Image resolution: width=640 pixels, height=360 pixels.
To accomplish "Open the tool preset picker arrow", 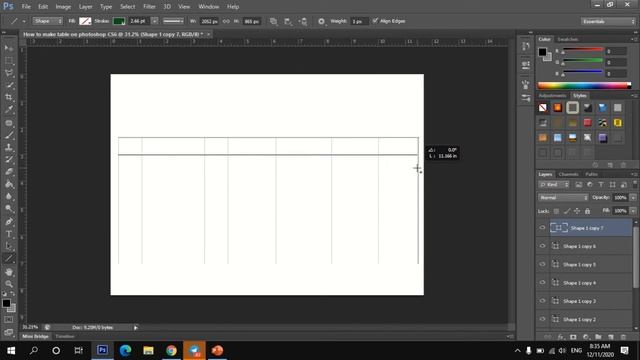I will (24, 21).
